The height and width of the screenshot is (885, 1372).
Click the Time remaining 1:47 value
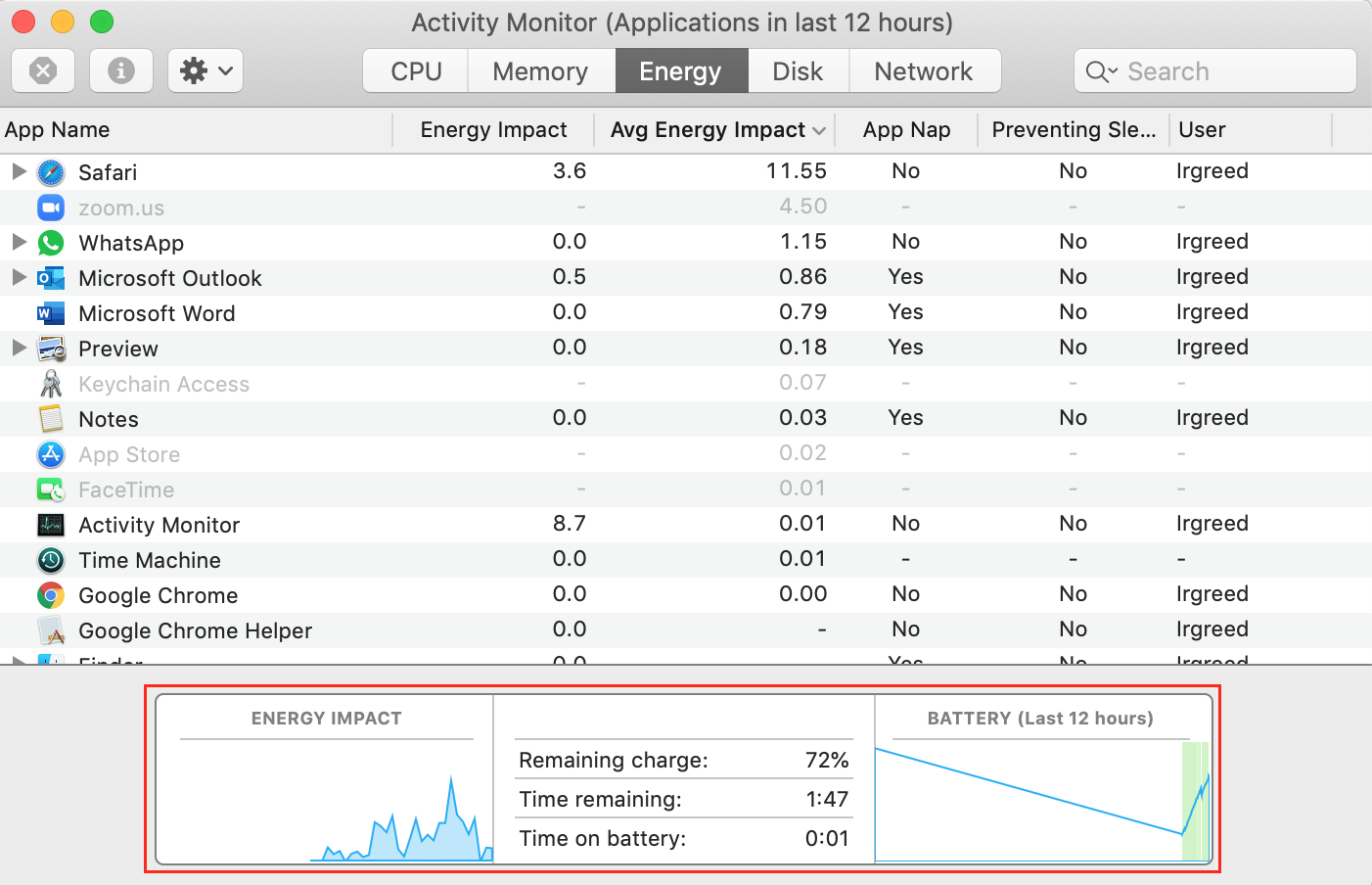click(827, 799)
